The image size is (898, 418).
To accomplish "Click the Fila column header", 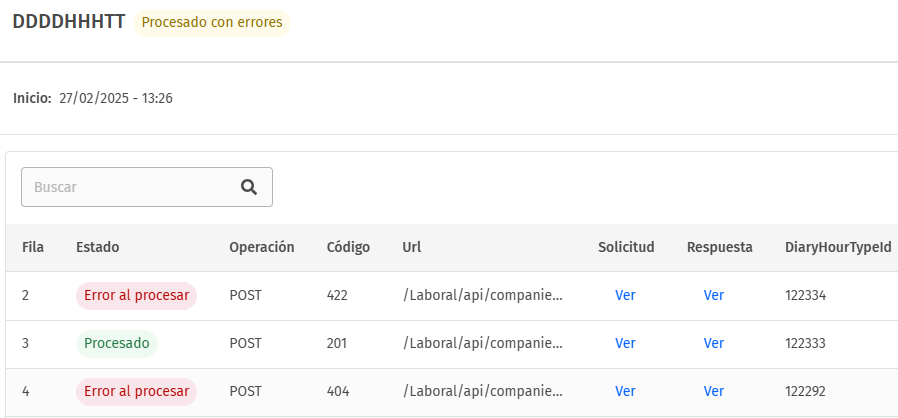I will (x=33, y=247).
